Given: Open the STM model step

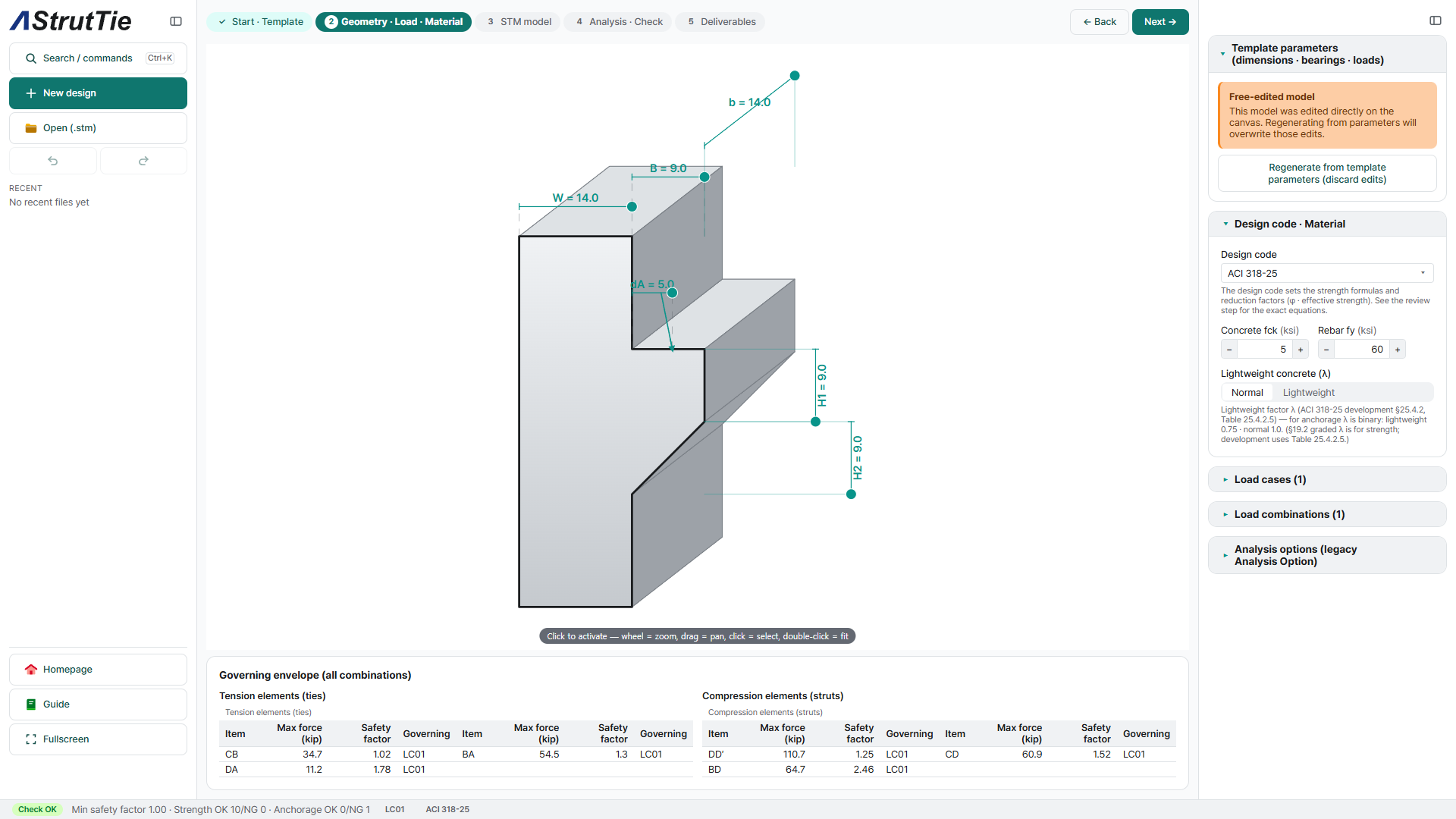Looking at the screenshot, I should [519, 22].
